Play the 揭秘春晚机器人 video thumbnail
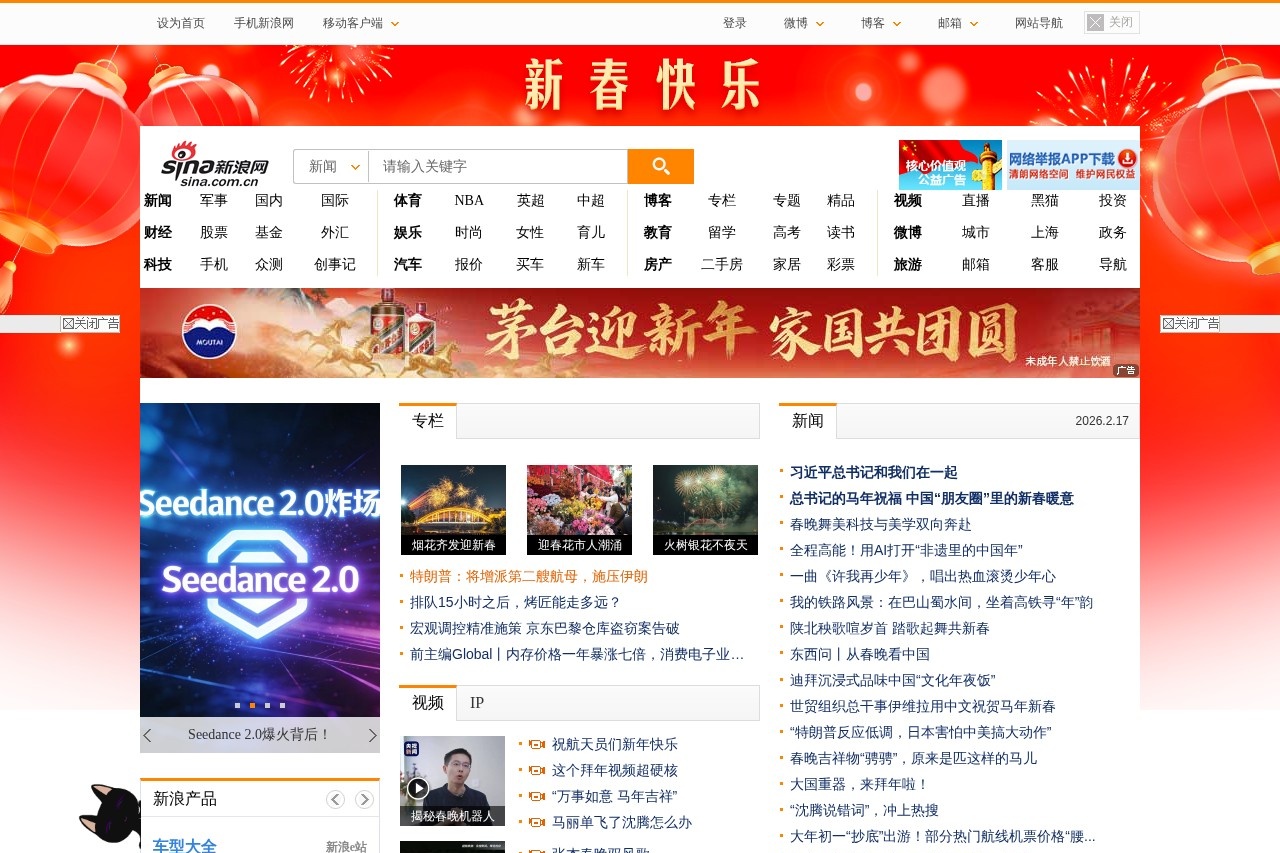This screenshot has width=1280, height=853. point(452,781)
